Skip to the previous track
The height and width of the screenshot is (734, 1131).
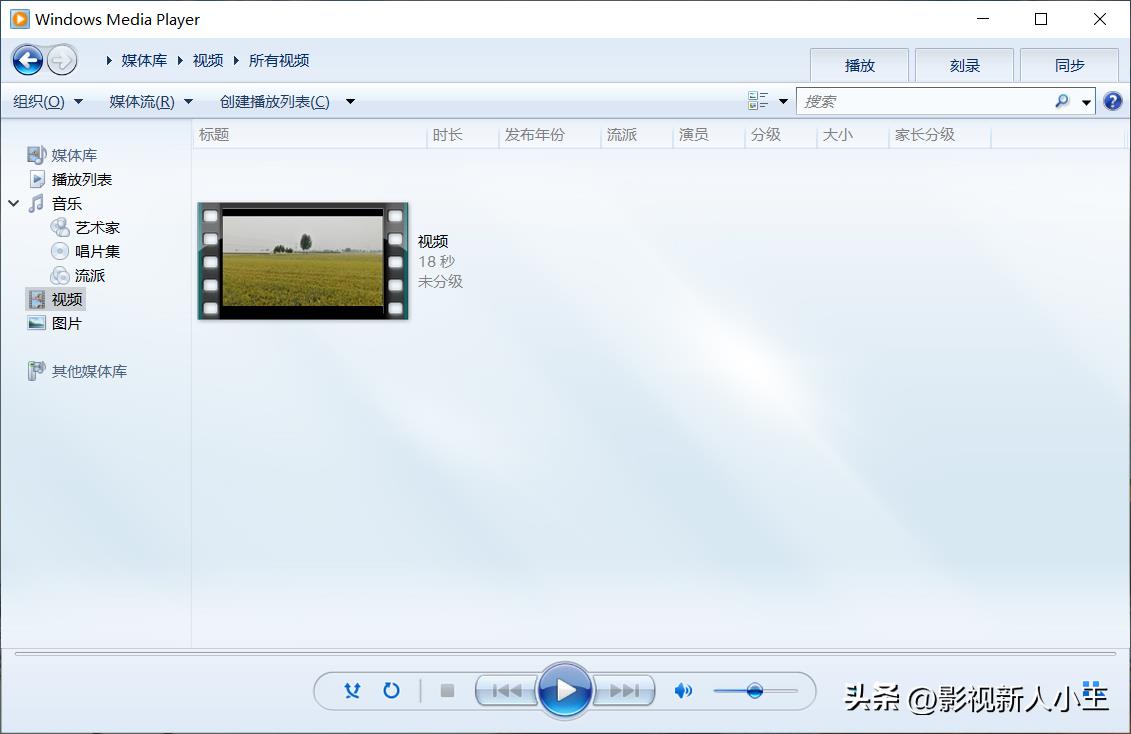click(507, 690)
